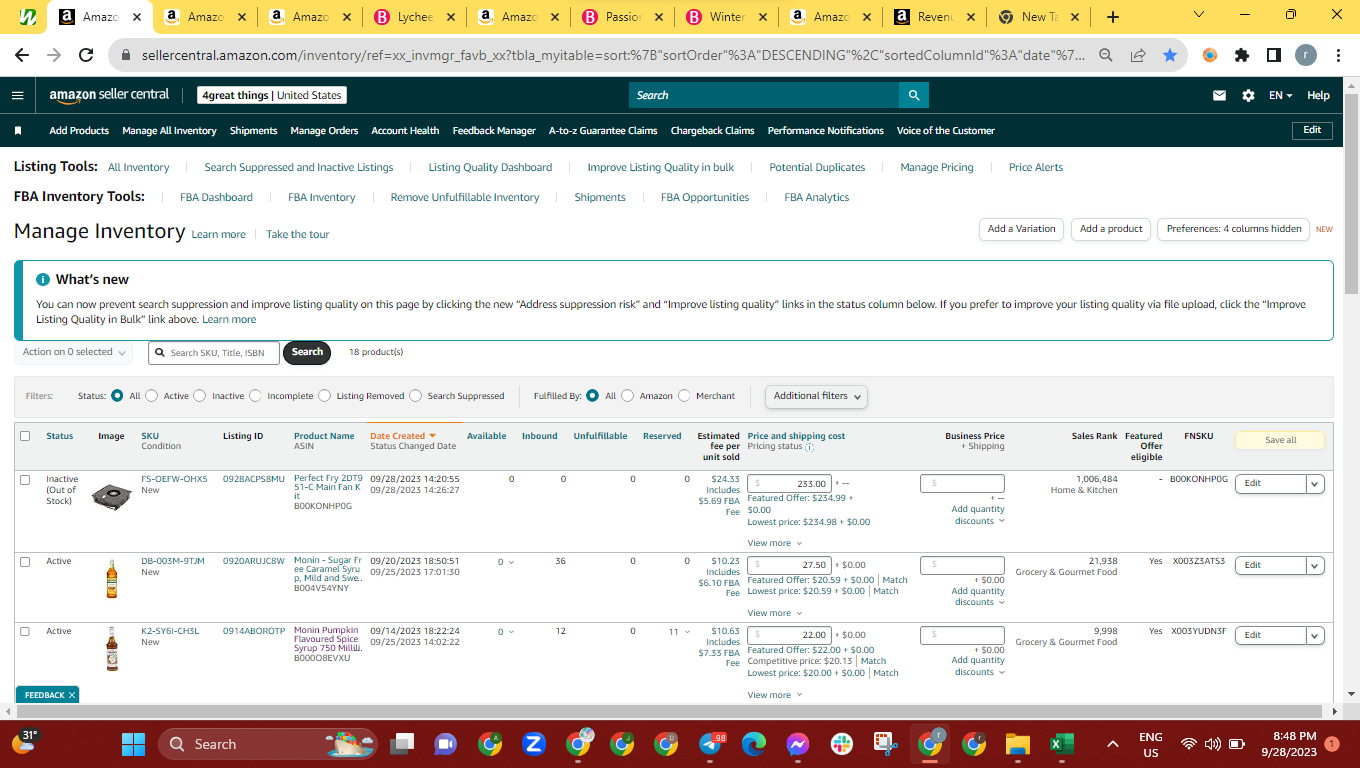Viewport: 1360px width, 768px height.
Task: Switch to the New Tab browser tab
Action: click(x=1038, y=17)
